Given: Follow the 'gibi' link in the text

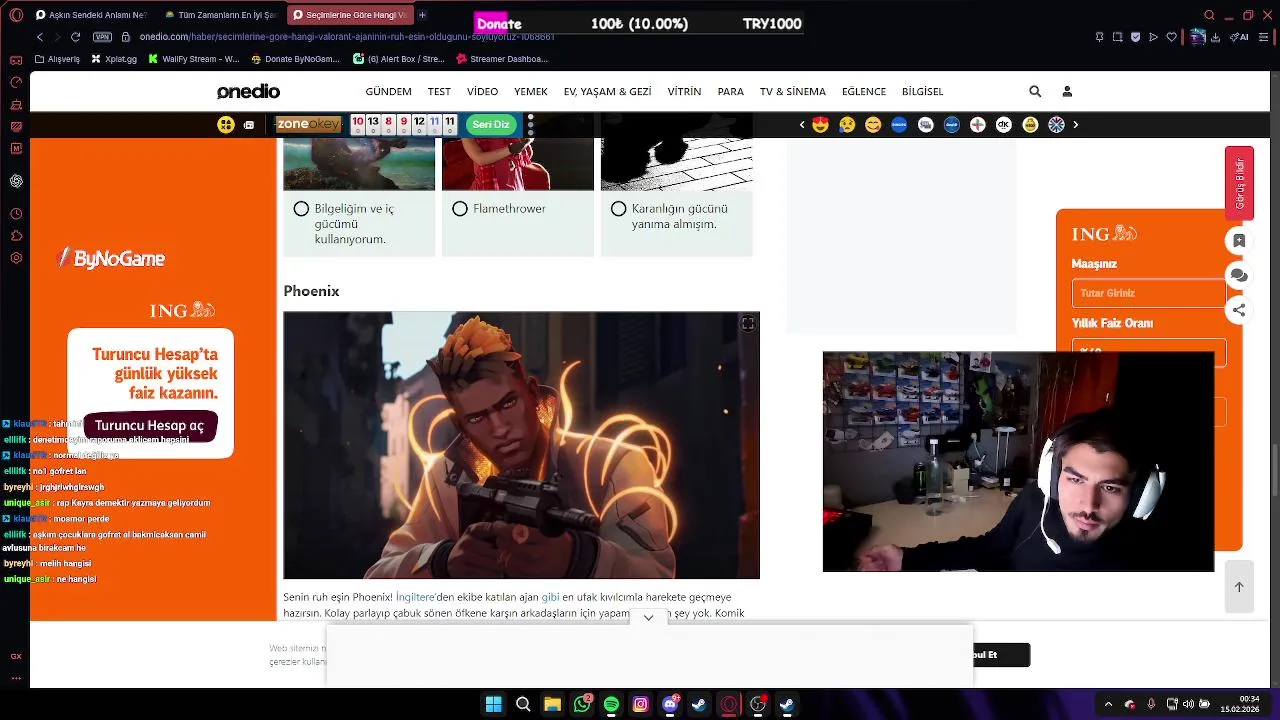Looking at the screenshot, I should coord(550,597).
